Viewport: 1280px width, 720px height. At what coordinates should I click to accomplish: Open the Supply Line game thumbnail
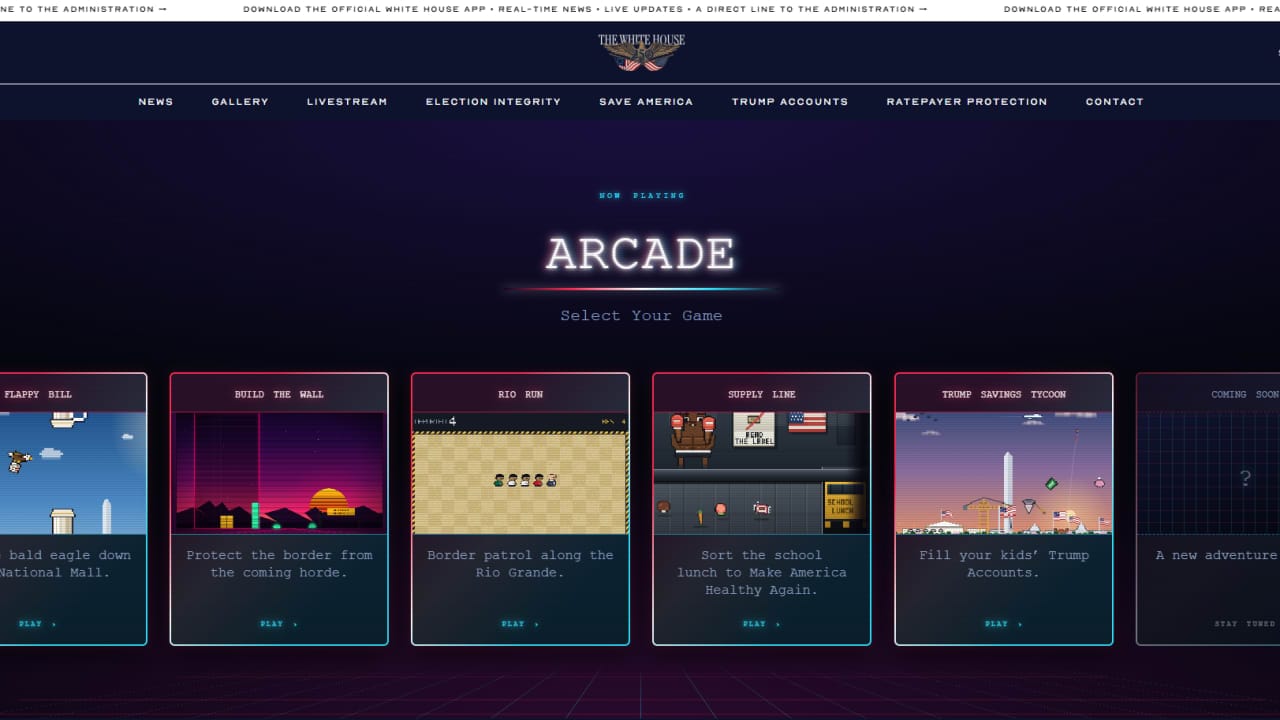(x=762, y=473)
